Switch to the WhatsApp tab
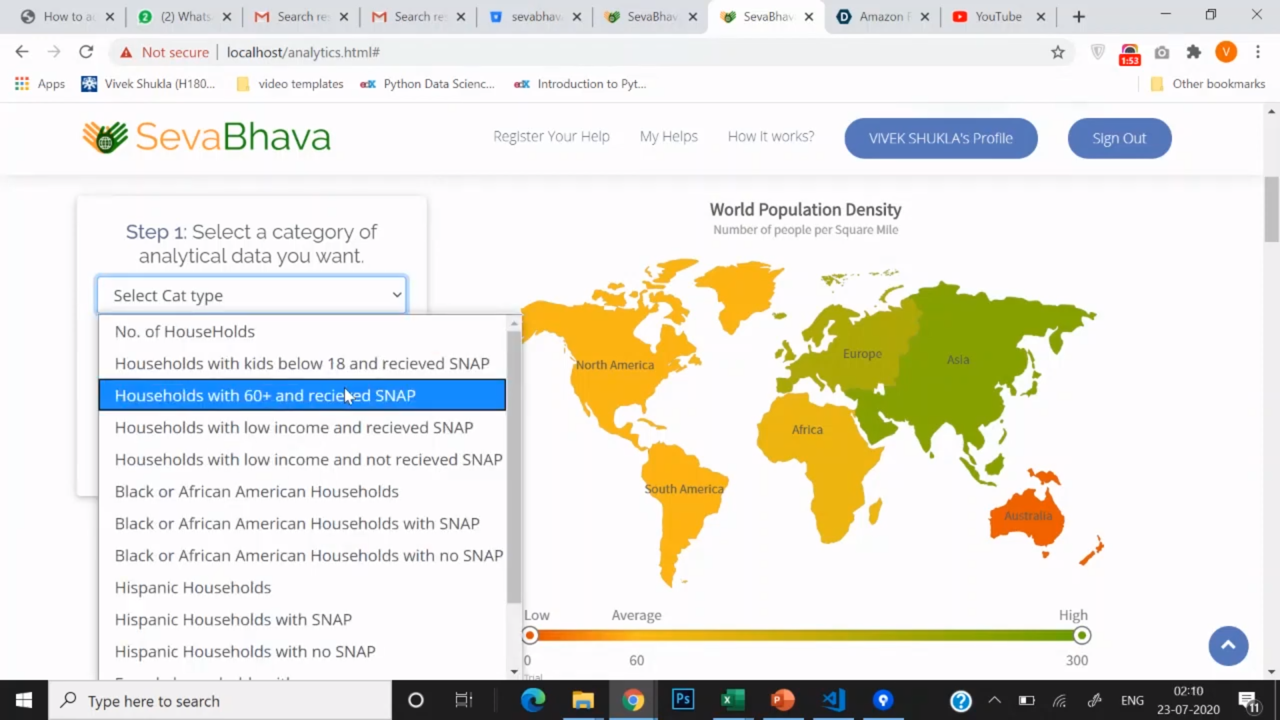Image resolution: width=1280 pixels, height=720 pixels. point(184,16)
